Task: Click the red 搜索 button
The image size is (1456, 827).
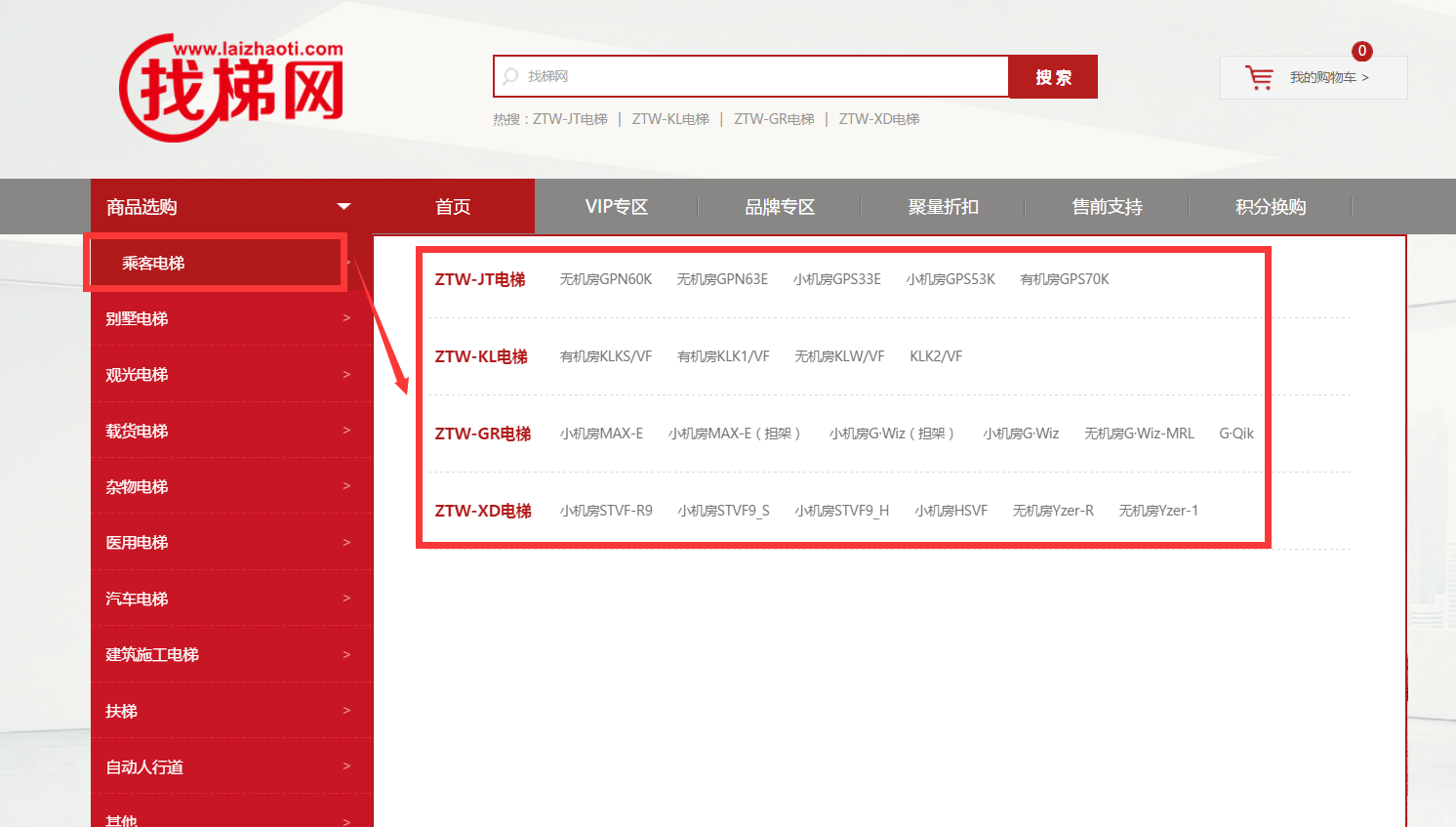Action: pos(1053,76)
